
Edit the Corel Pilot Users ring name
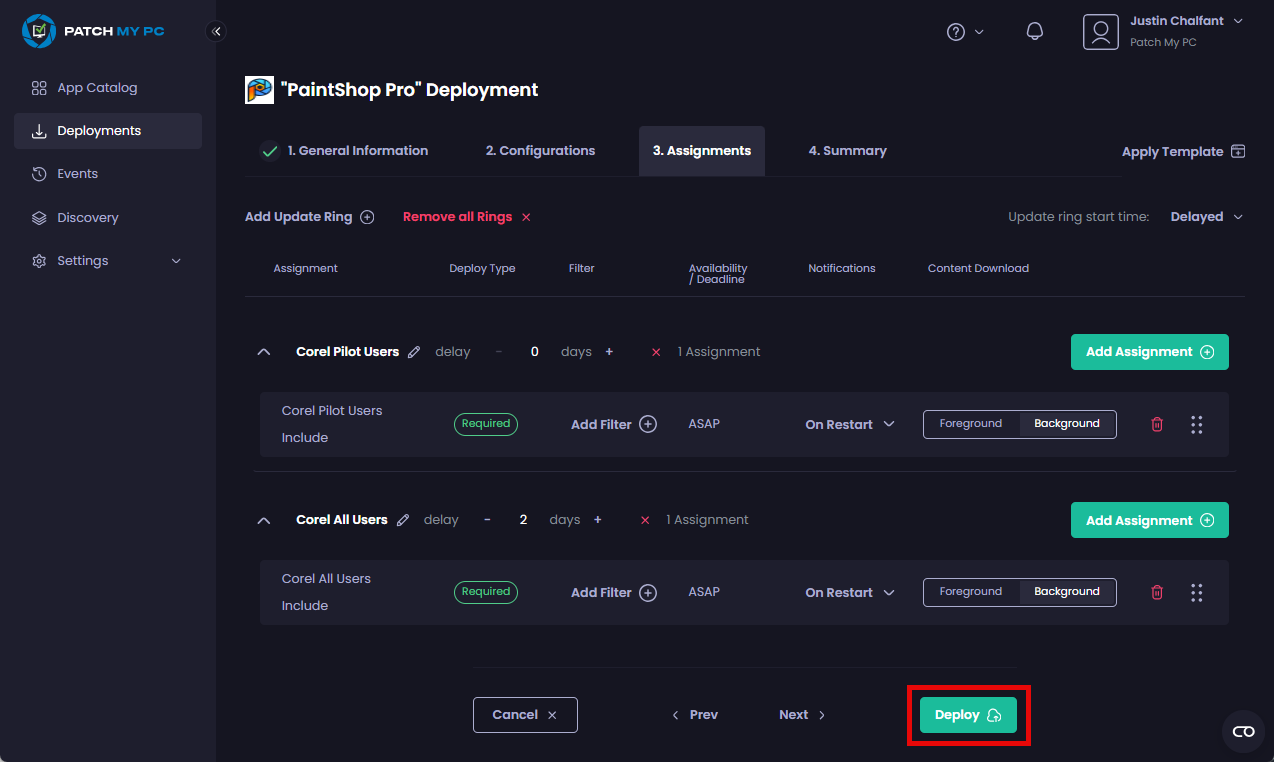click(x=414, y=352)
